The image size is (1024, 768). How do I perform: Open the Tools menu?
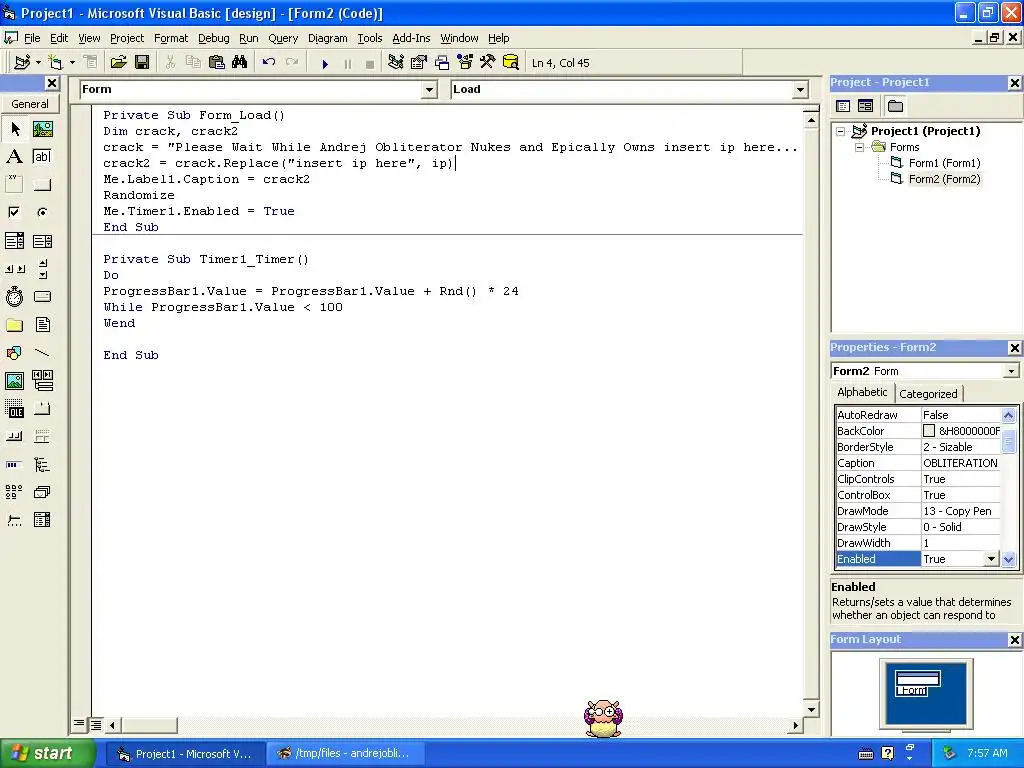coord(370,38)
